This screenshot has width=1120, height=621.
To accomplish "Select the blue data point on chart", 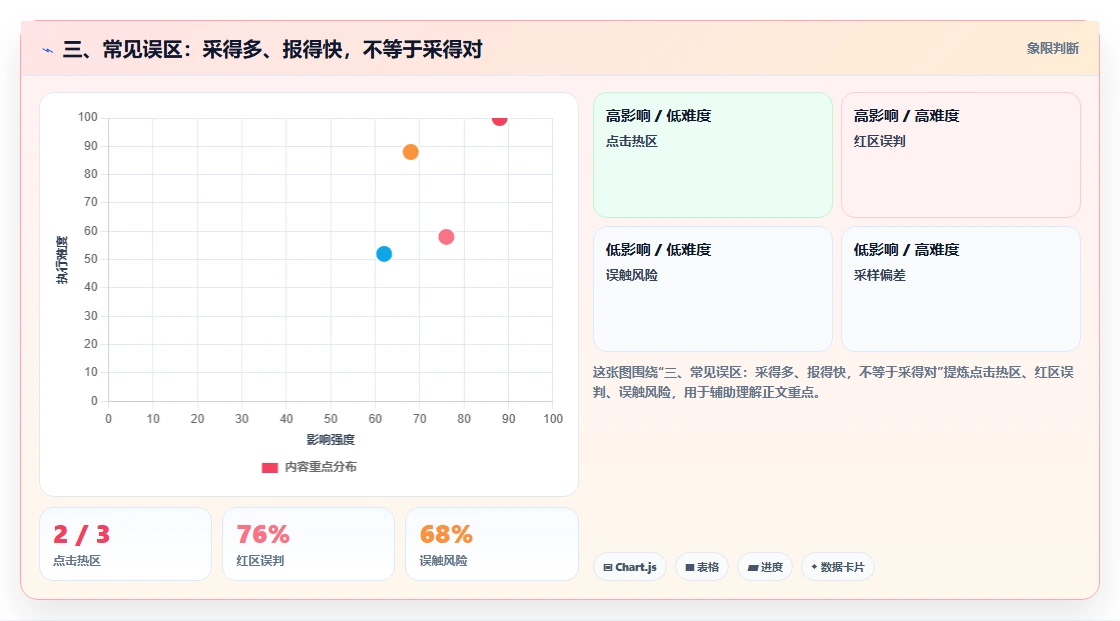I will pos(384,254).
